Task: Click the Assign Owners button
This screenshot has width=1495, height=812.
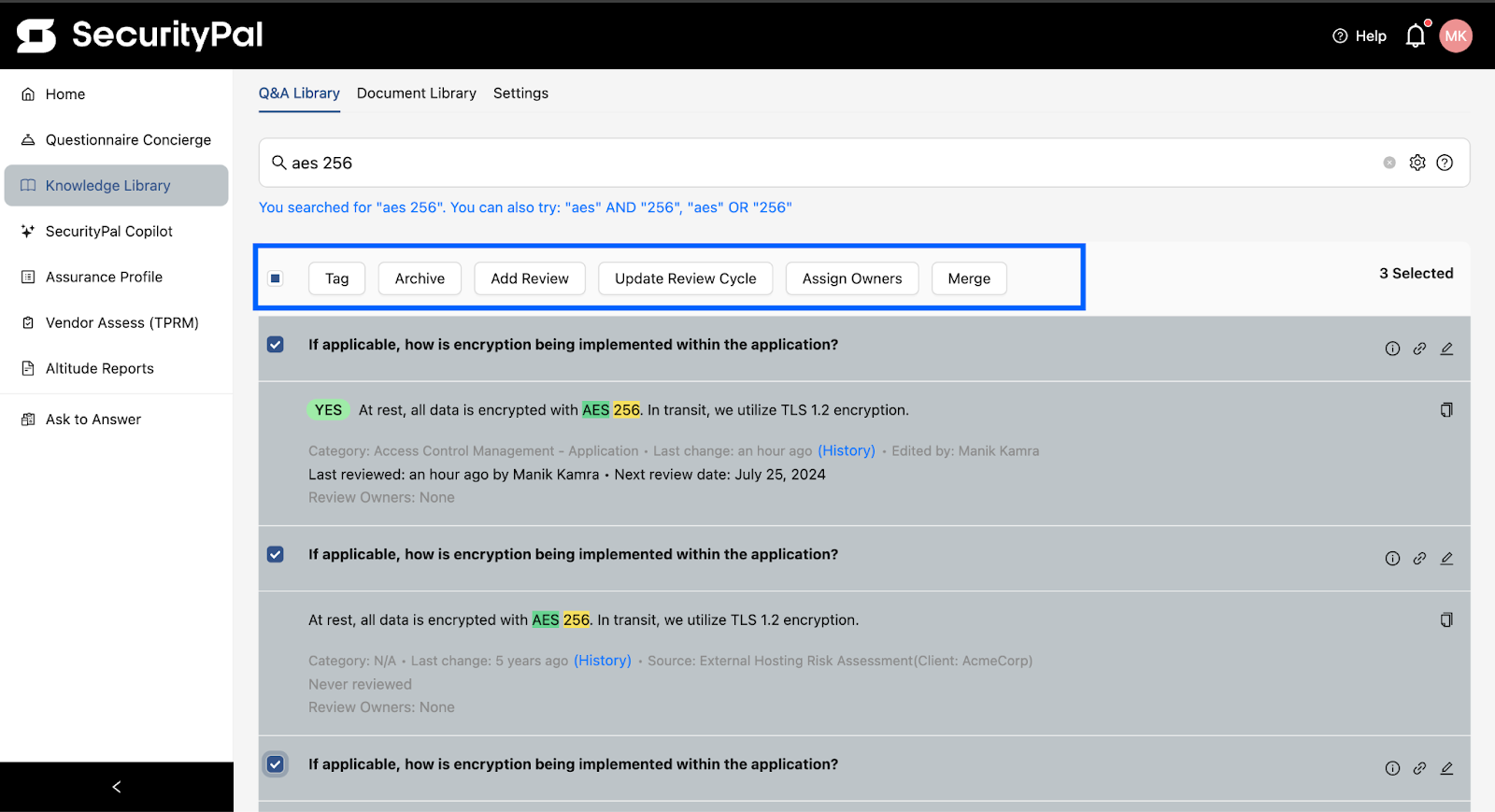Action: pos(852,278)
